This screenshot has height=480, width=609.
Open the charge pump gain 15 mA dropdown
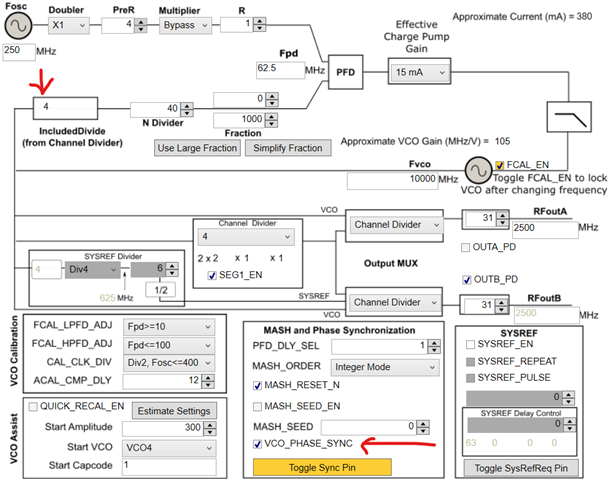[x=419, y=72]
